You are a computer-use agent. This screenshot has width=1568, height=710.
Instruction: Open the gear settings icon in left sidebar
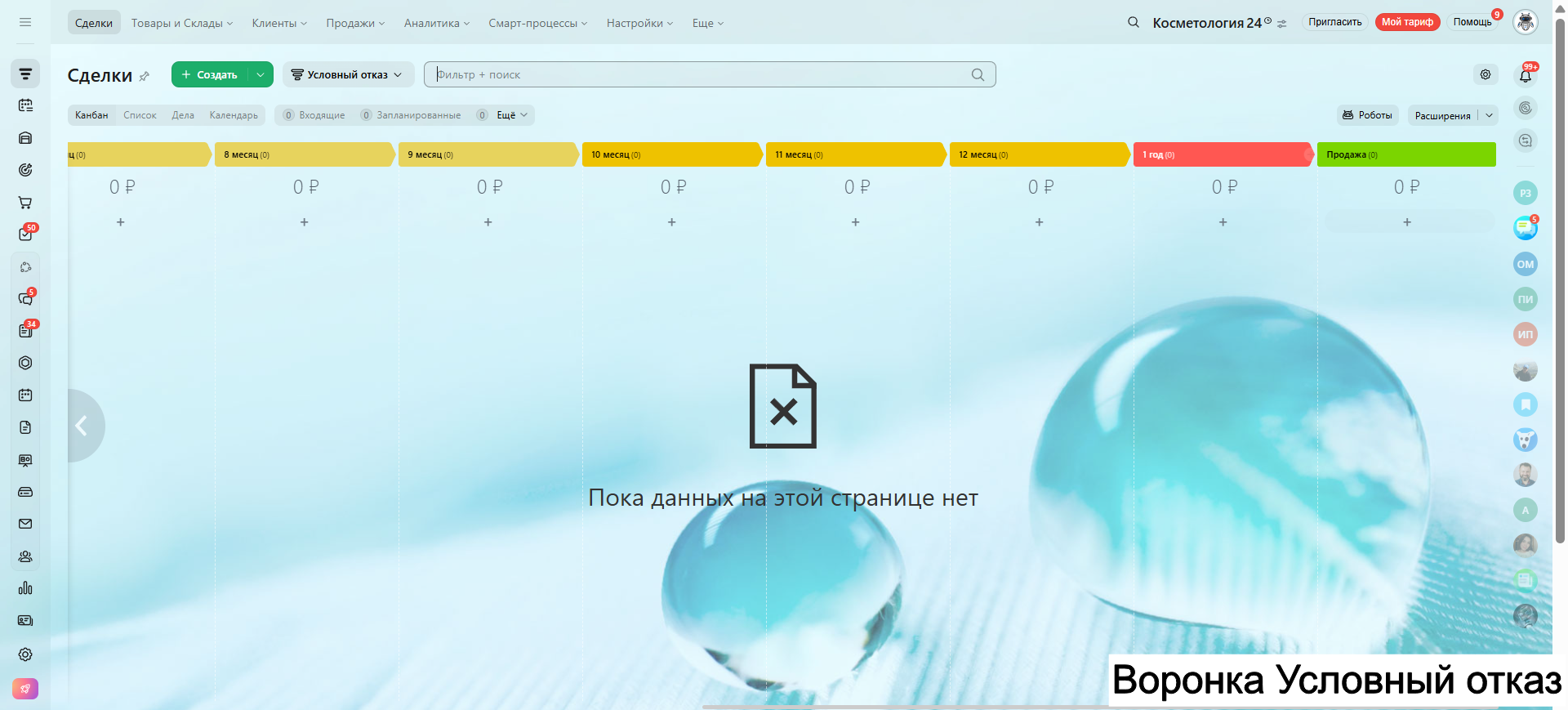pos(25,654)
